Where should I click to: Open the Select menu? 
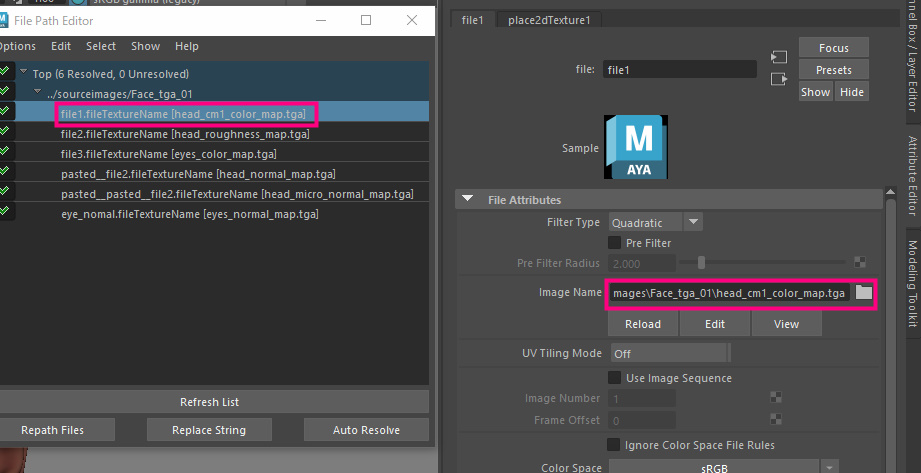[101, 46]
